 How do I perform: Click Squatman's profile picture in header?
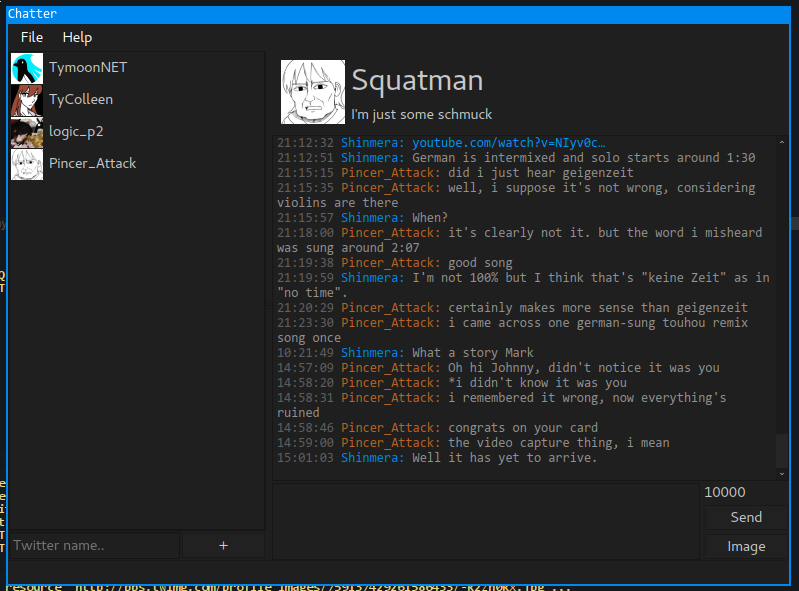pyautogui.click(x=313, y=92)
